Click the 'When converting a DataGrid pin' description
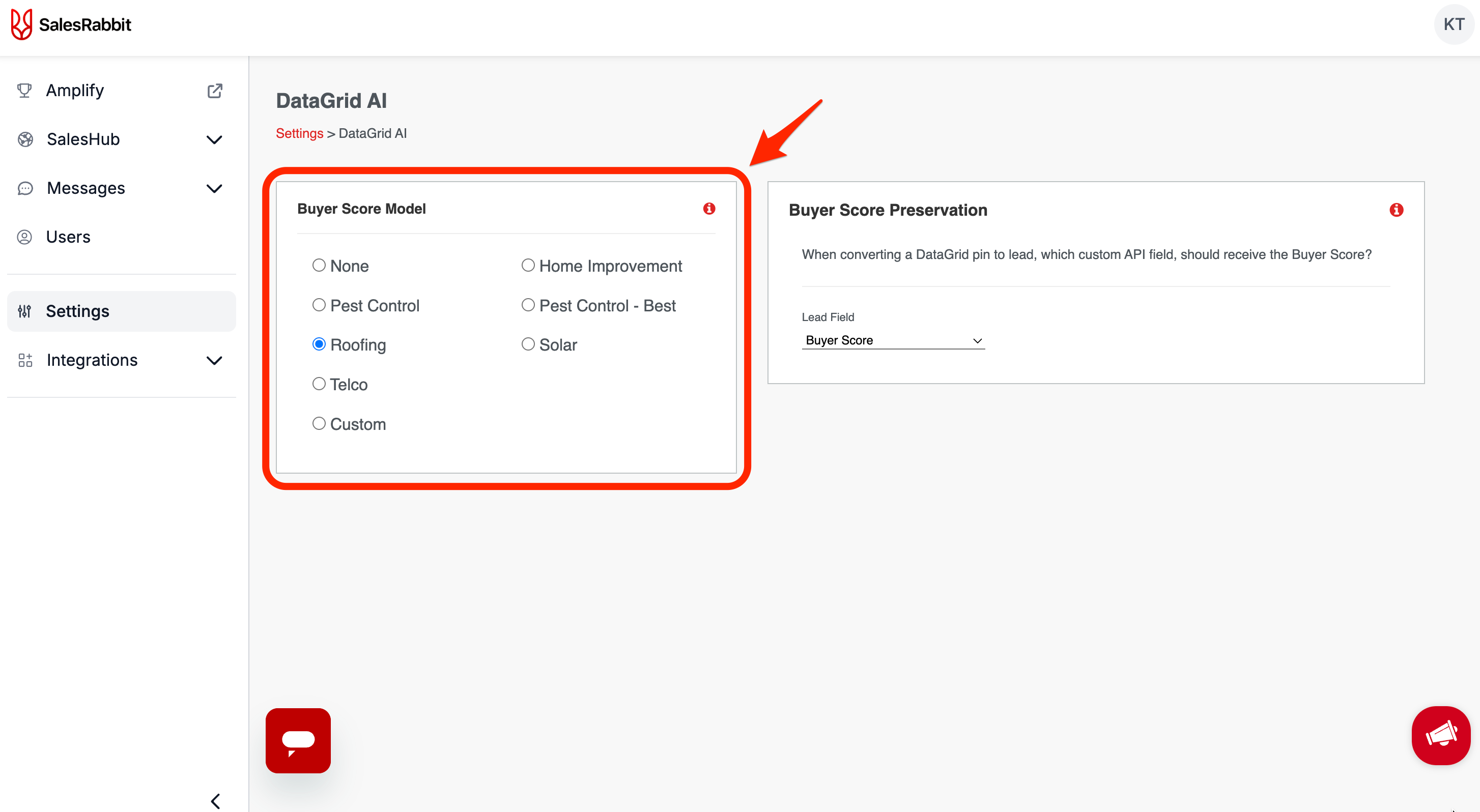The width and height of the screenshot is (1480, 812). pyautogui.click(x=1087, y=254)
